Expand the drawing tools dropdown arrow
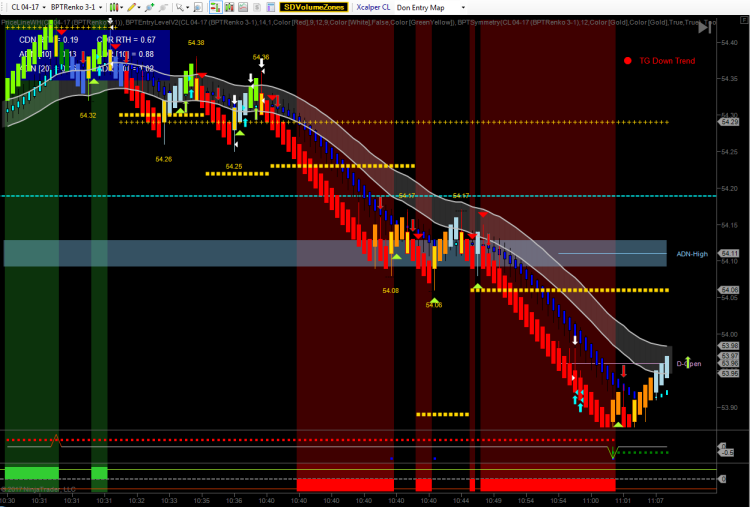This screenshot has height=507, width=750. click(139, 8)
